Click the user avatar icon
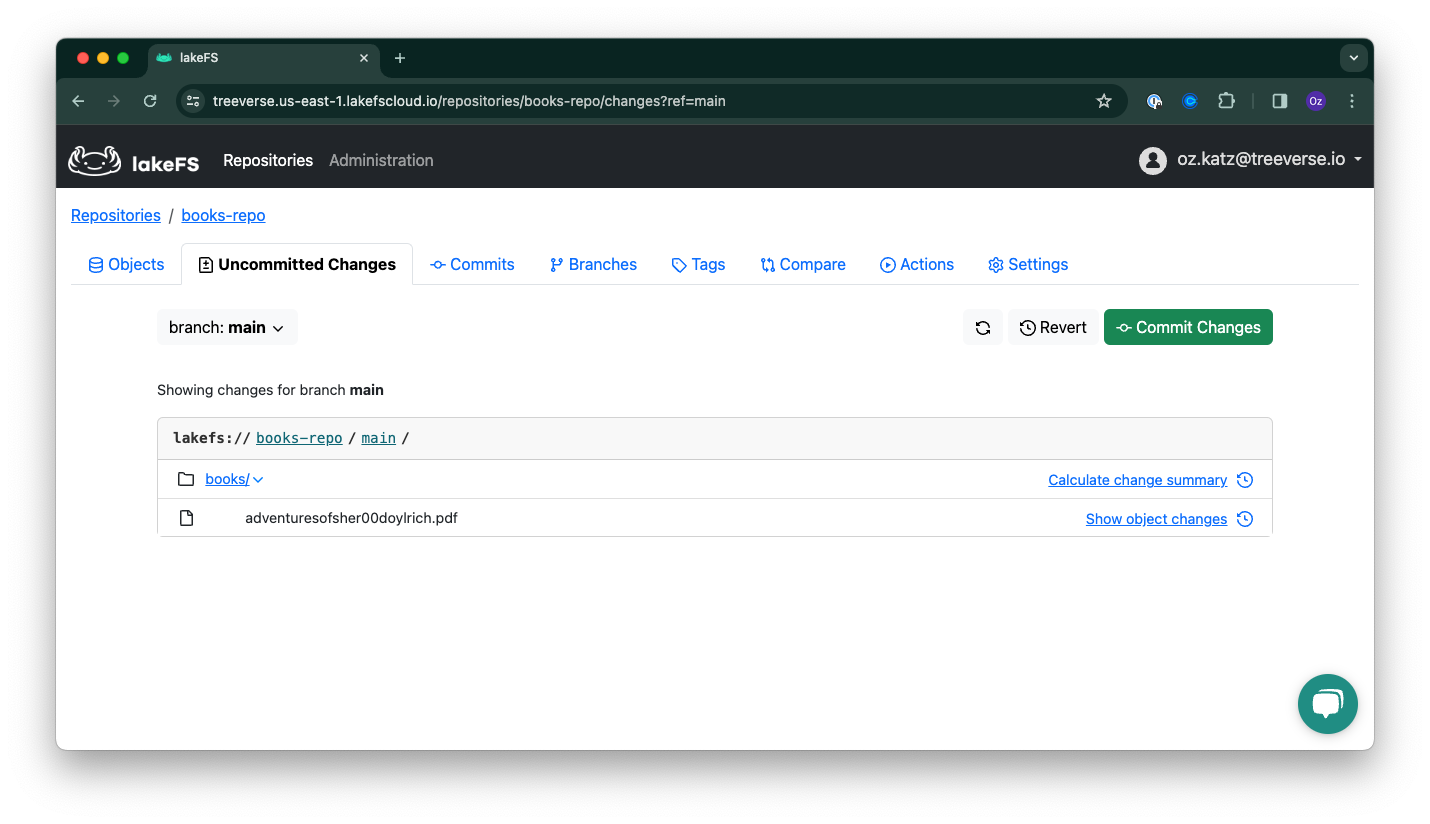Image resolution: width=1430 pixels, height=824 pixels. tap(1153, 160)
